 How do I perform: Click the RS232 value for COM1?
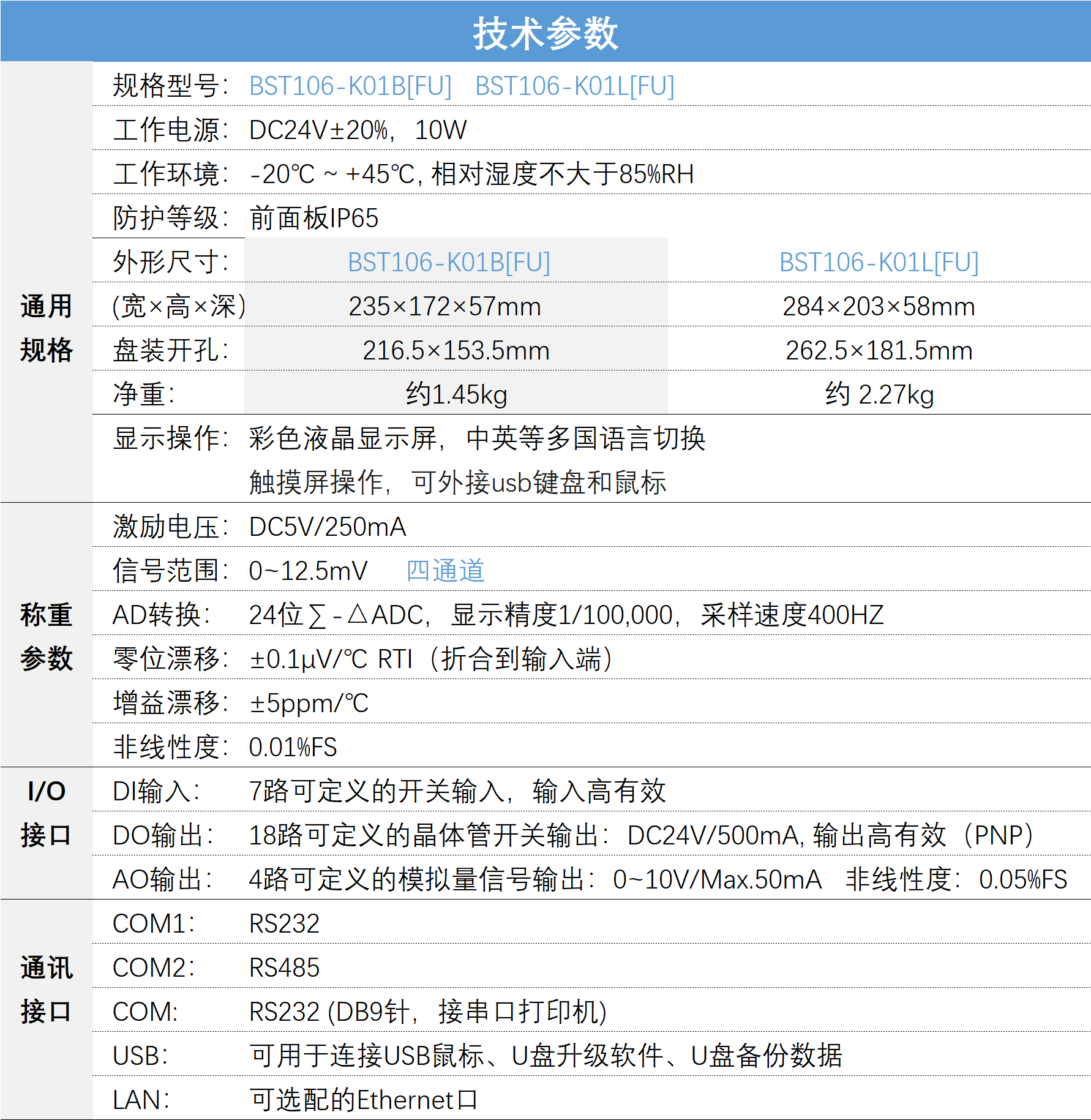(x=284, y=923)
